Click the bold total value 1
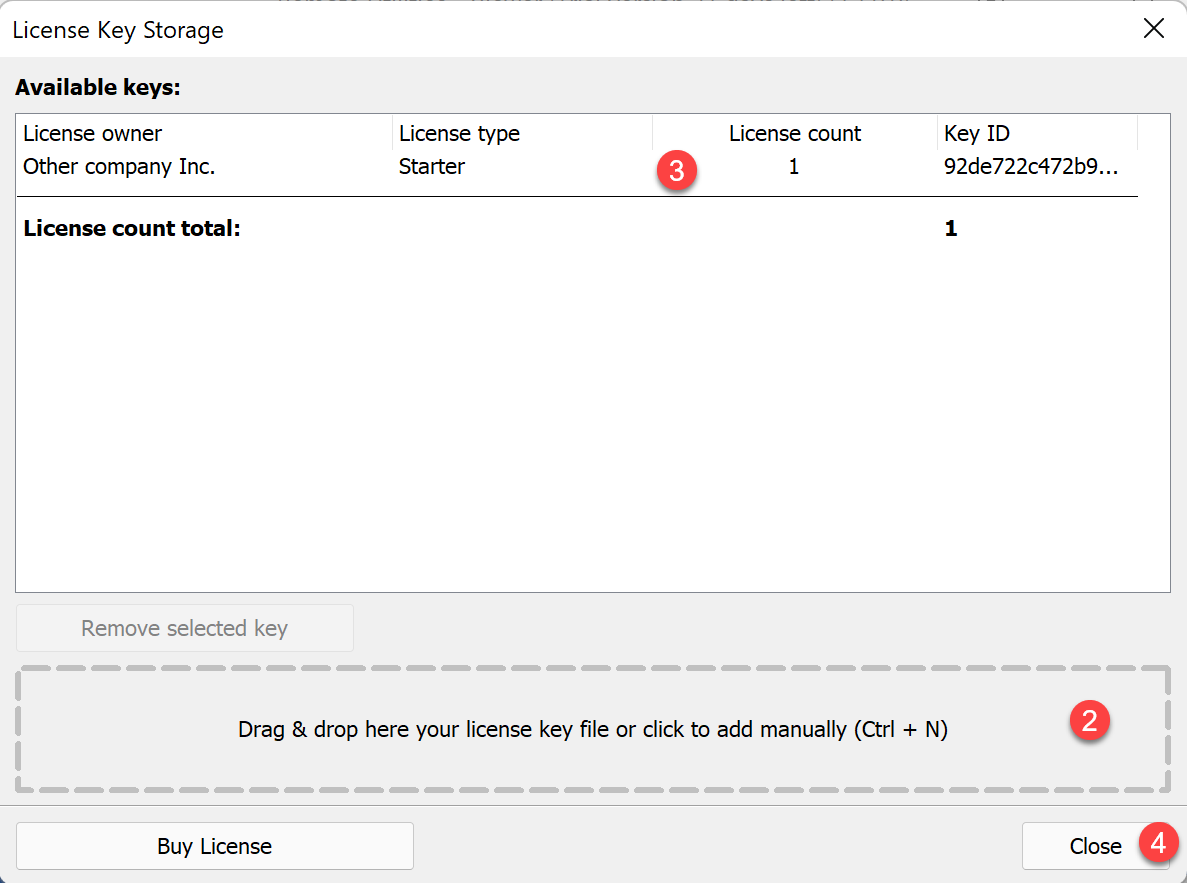 click(950, 228)
